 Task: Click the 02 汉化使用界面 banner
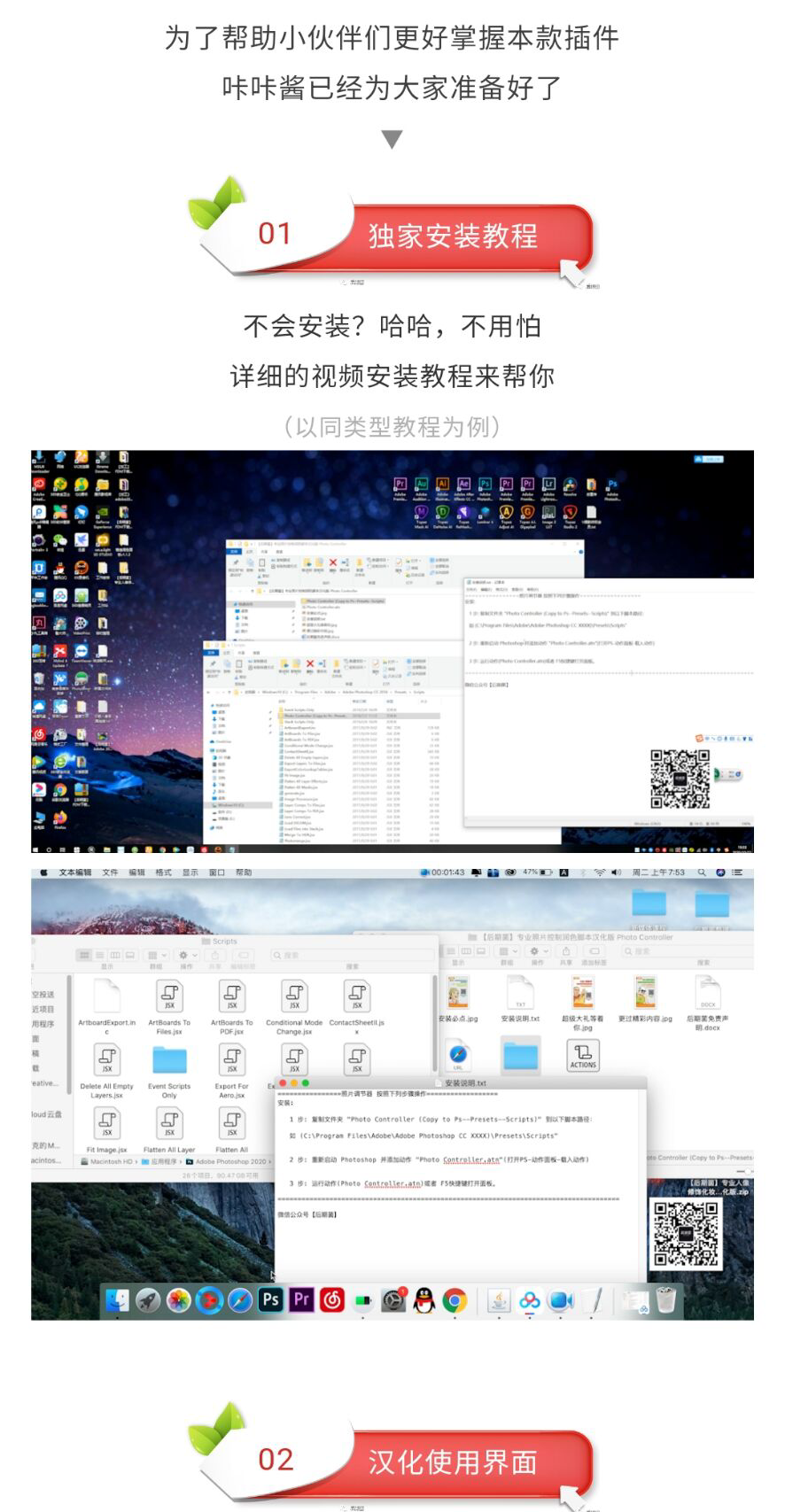(x=392, y=1459)
